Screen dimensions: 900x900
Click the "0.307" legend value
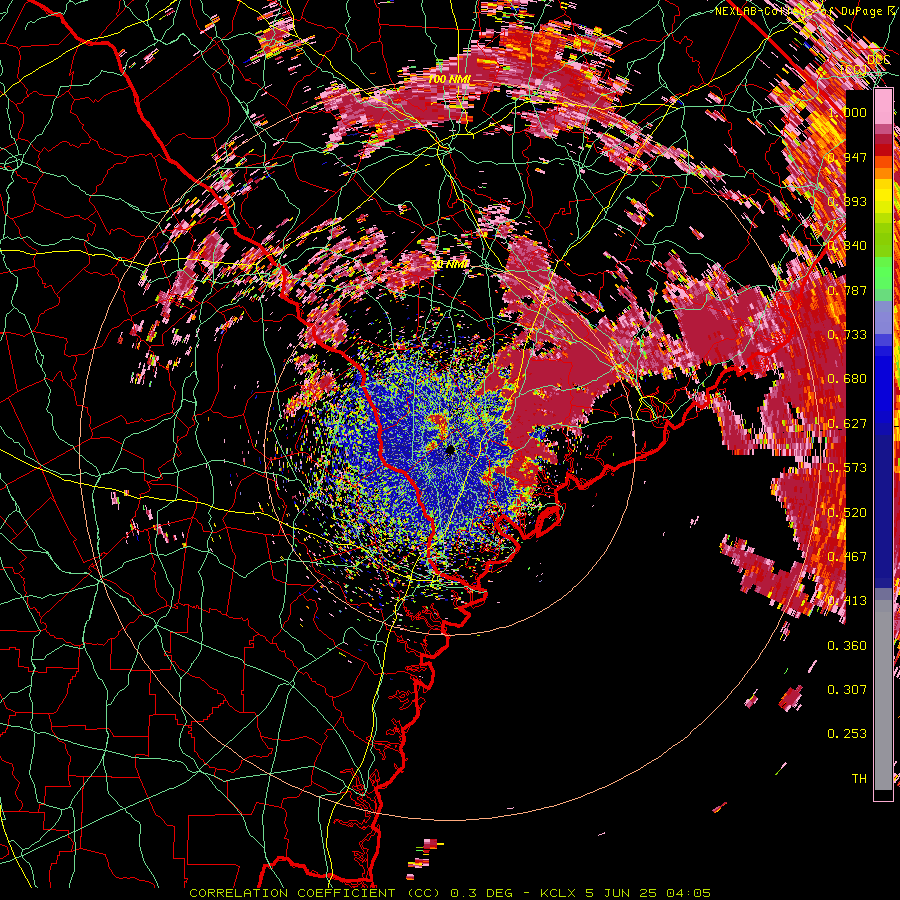(848, 690)
